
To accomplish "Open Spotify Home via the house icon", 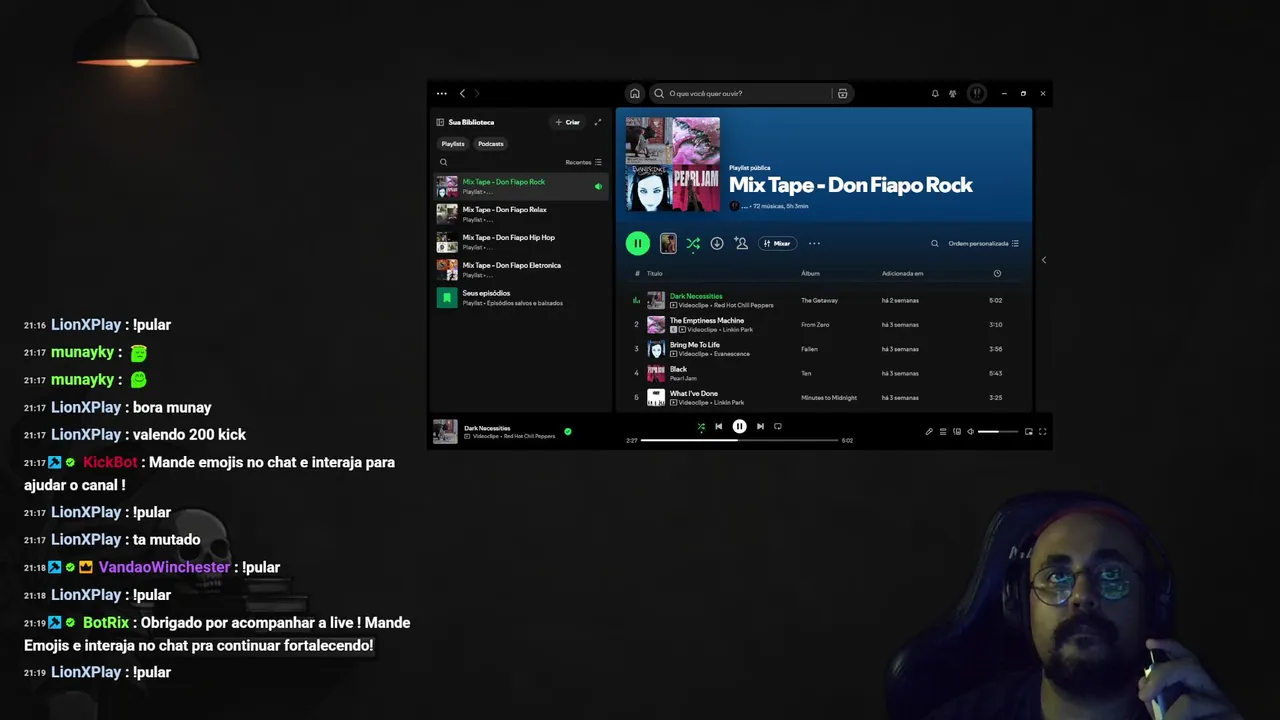I will coord(634,94).
